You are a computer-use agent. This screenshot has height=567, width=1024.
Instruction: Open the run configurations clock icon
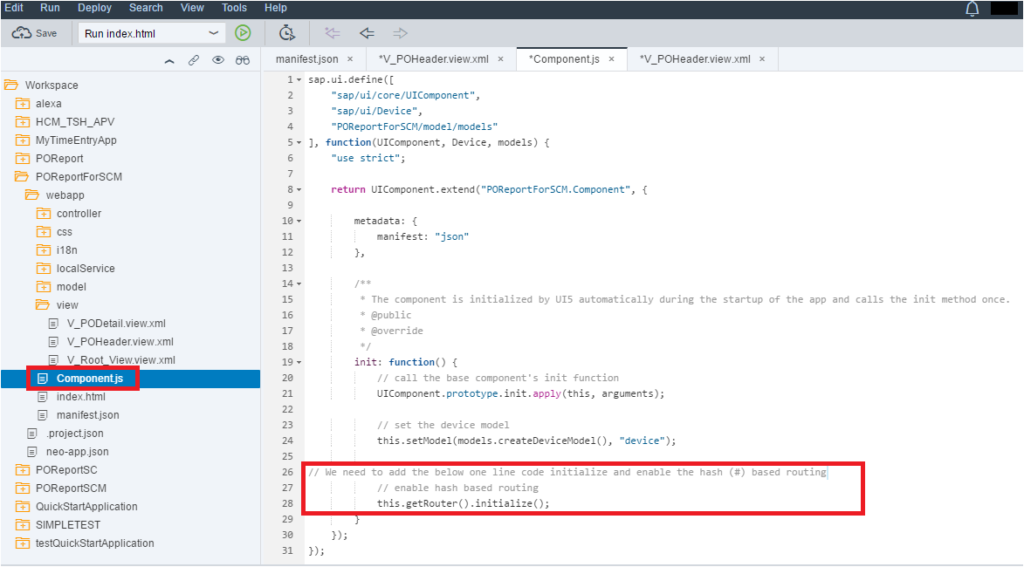point(287,33)
